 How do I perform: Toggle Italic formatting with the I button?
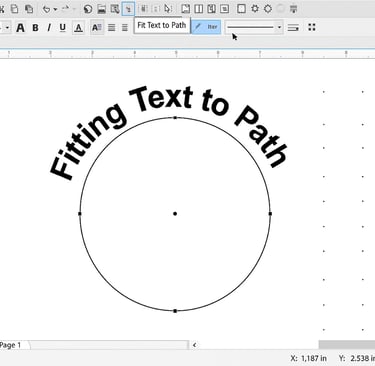coord(49,28)
